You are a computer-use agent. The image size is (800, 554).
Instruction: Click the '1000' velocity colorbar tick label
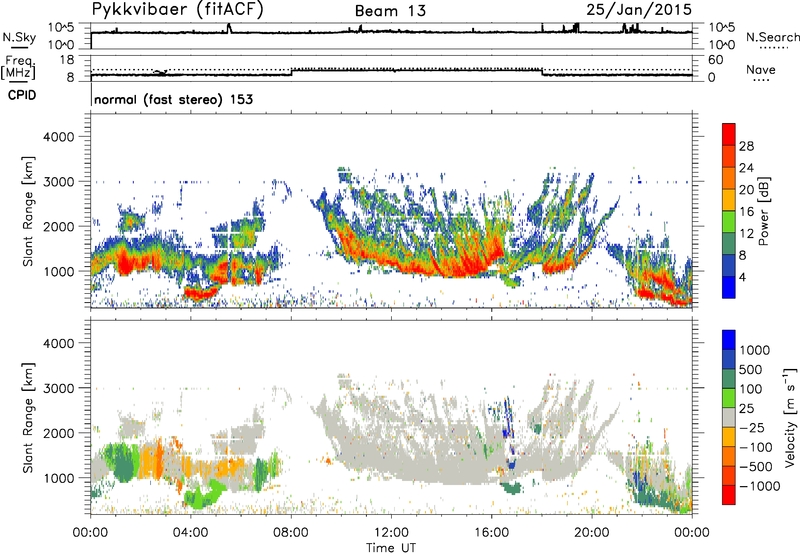point(754,350)
